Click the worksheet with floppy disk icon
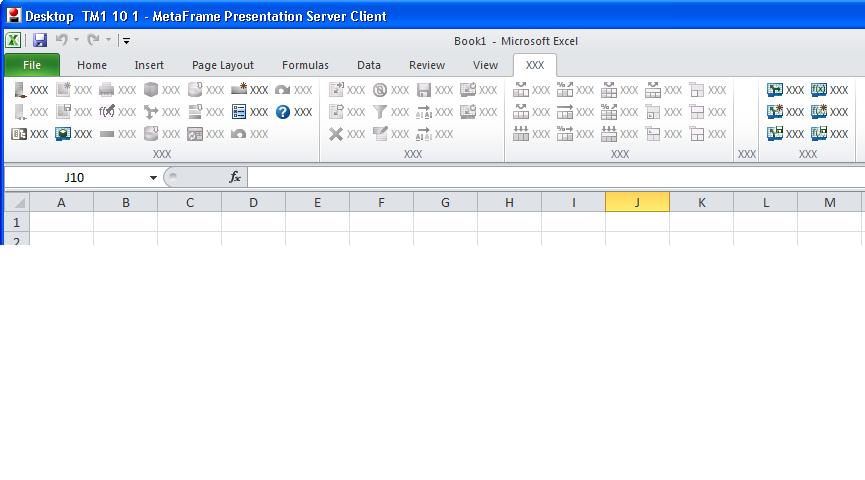 [63, 111]
